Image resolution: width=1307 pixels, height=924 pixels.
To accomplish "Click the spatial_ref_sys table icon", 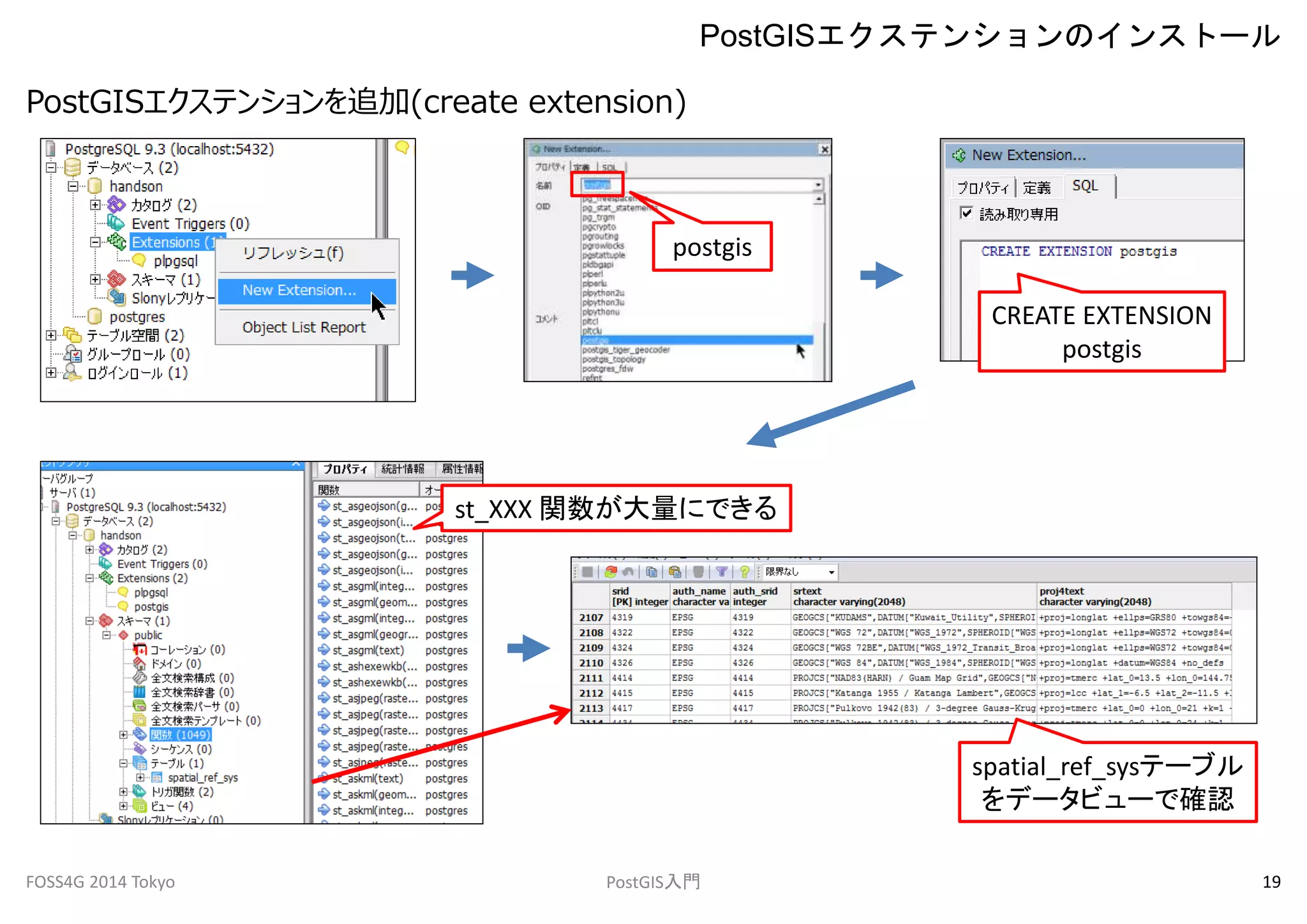I will pyautogui.click(x=157, y=777).
